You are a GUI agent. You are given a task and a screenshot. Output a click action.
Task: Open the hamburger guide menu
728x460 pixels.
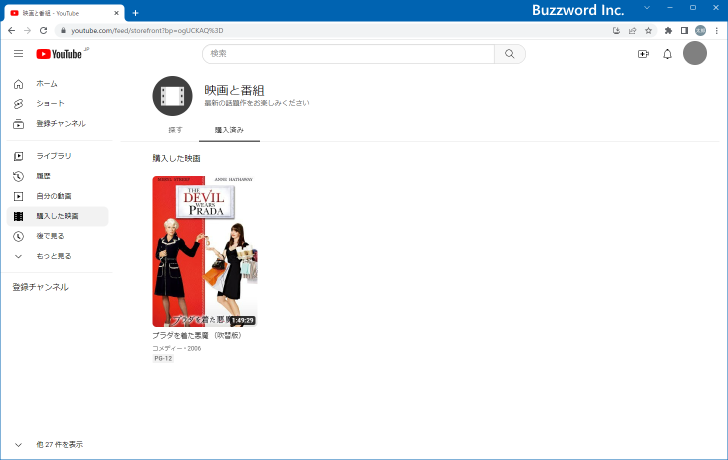(19, 54)
